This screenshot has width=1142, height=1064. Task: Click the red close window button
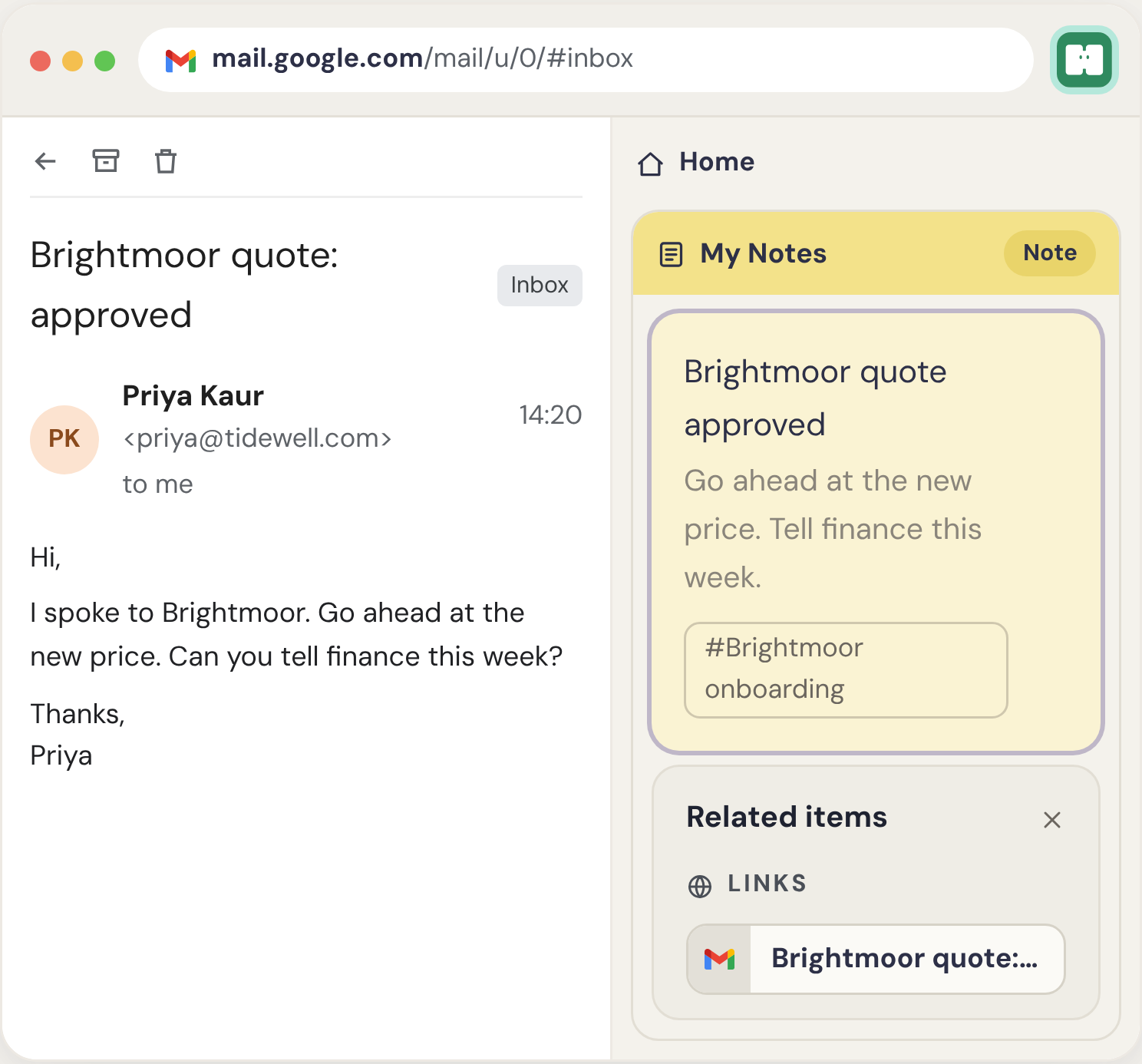click(x=41, y=61)
